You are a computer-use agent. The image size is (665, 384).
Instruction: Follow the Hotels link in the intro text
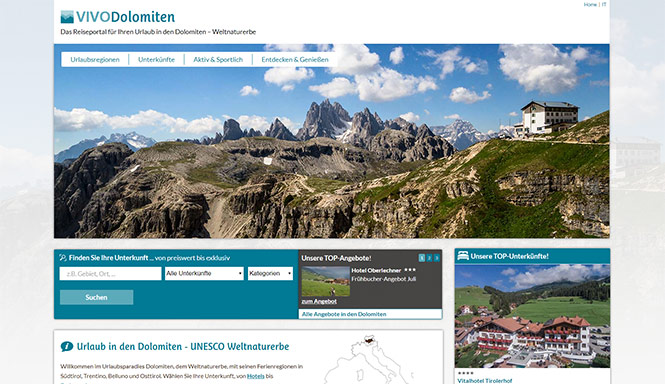(x=255, y=376)
